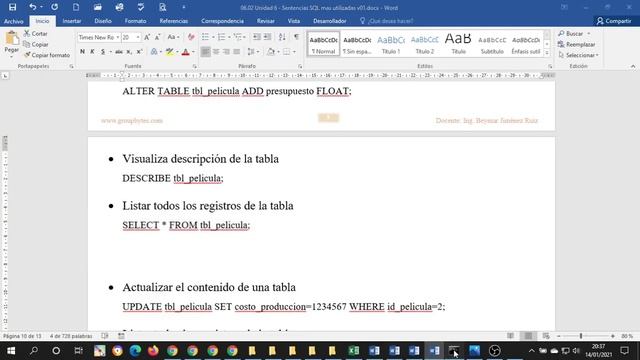Open the Fuente dialog launcher
The image size is (640, 360).
[195, 66]
